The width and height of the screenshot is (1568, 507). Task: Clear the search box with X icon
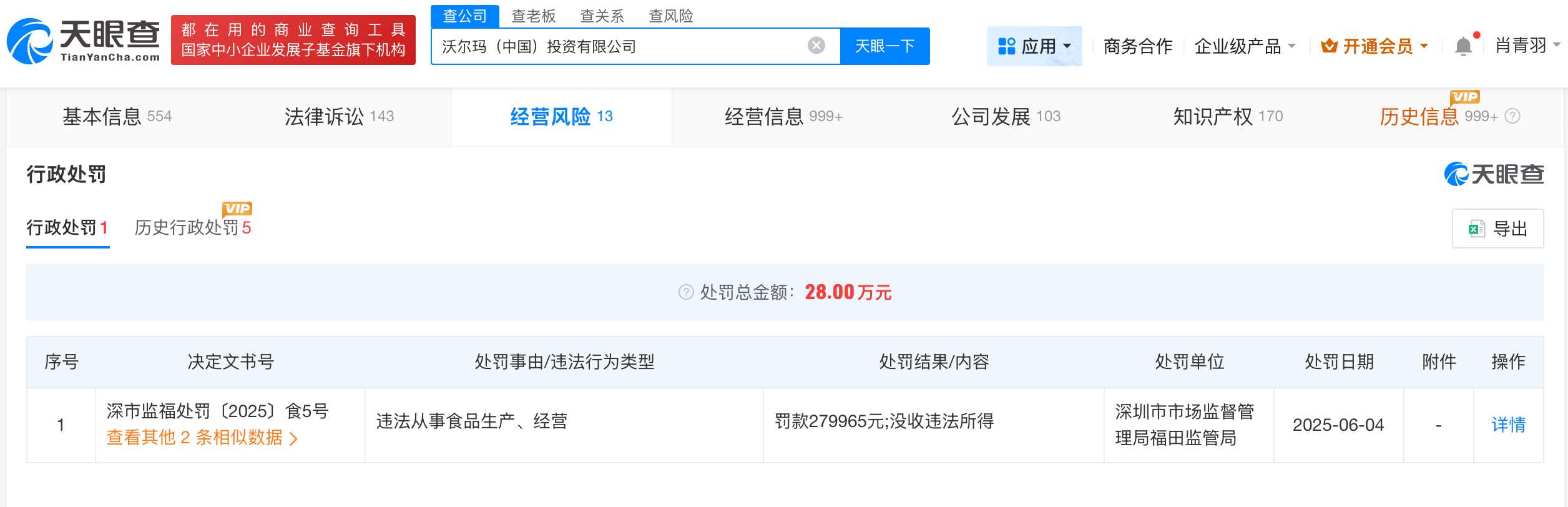tap(816, 46)
